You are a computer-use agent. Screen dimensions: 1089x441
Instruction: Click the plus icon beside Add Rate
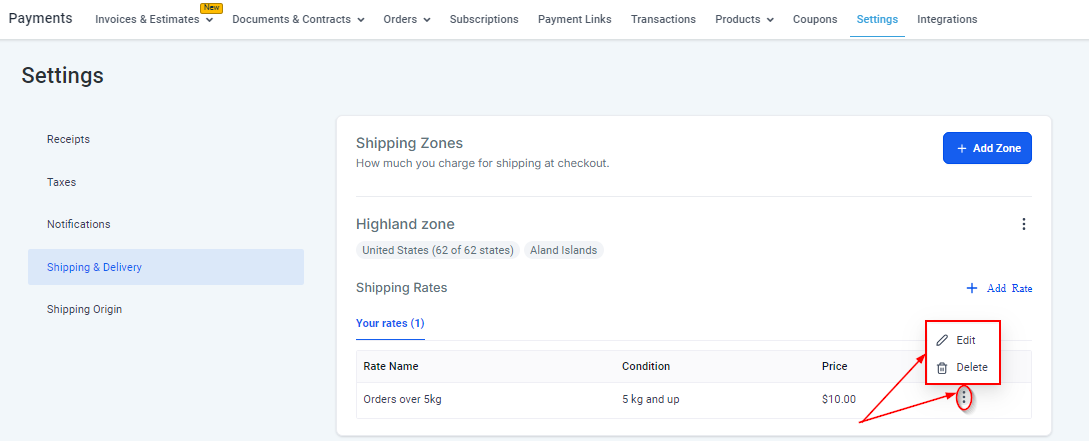coord(971,288)
